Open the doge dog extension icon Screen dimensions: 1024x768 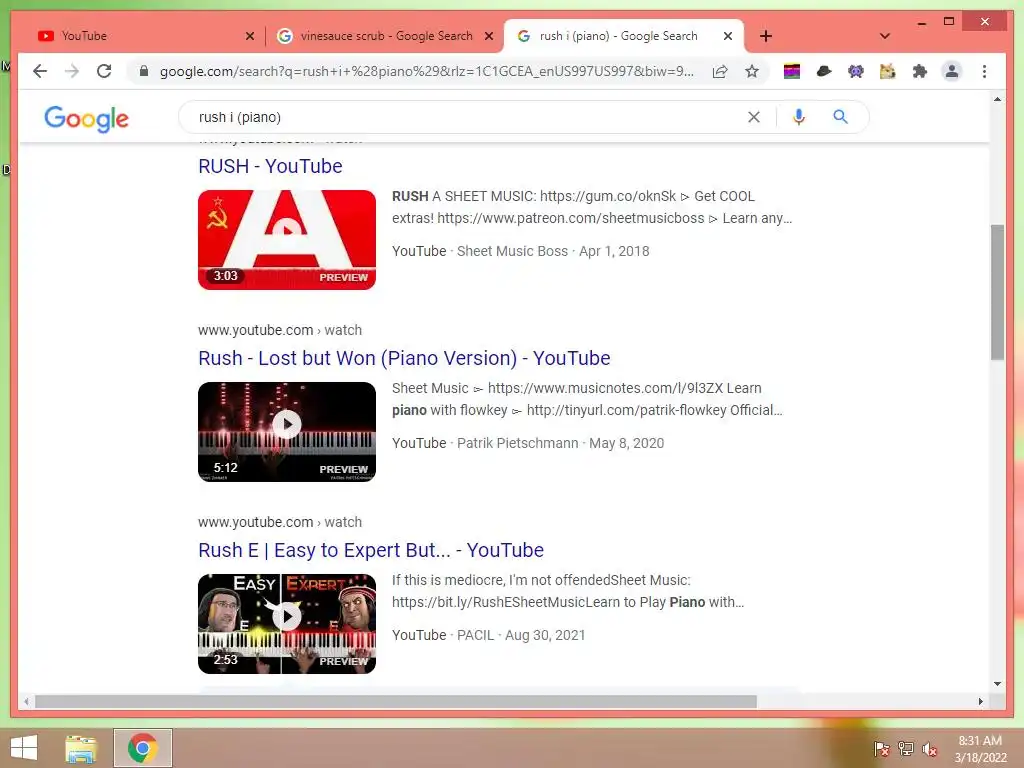tap(888, 71)
